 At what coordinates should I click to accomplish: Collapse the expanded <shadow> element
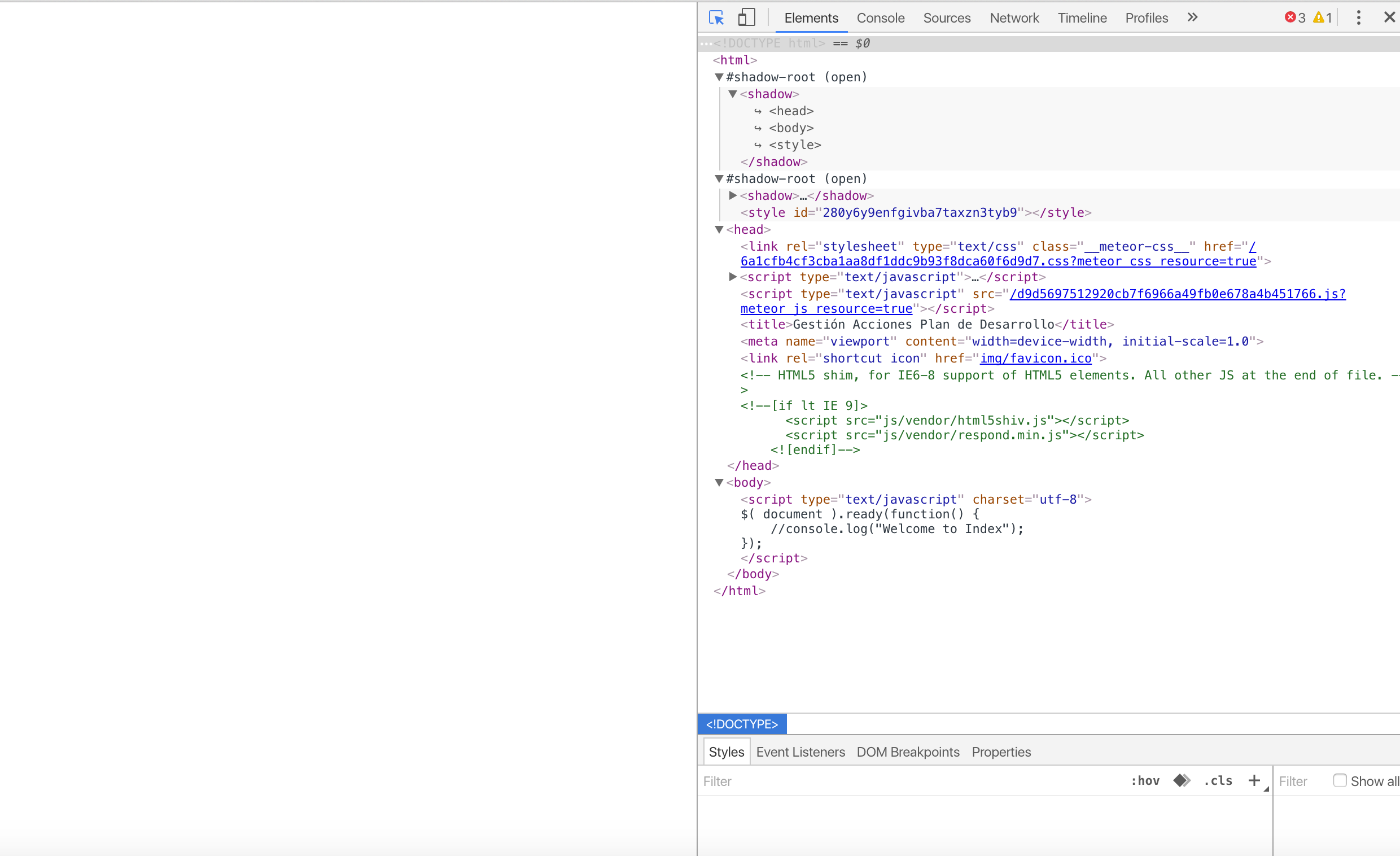(x=733, y=94)
